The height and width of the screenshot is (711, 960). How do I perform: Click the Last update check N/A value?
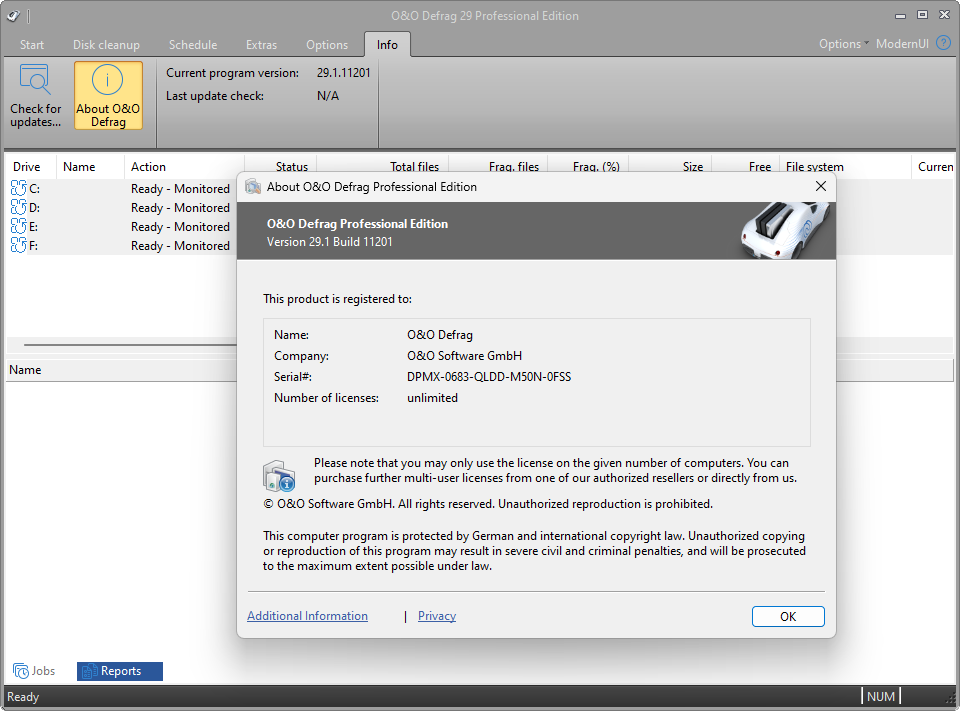click(328, 96)
